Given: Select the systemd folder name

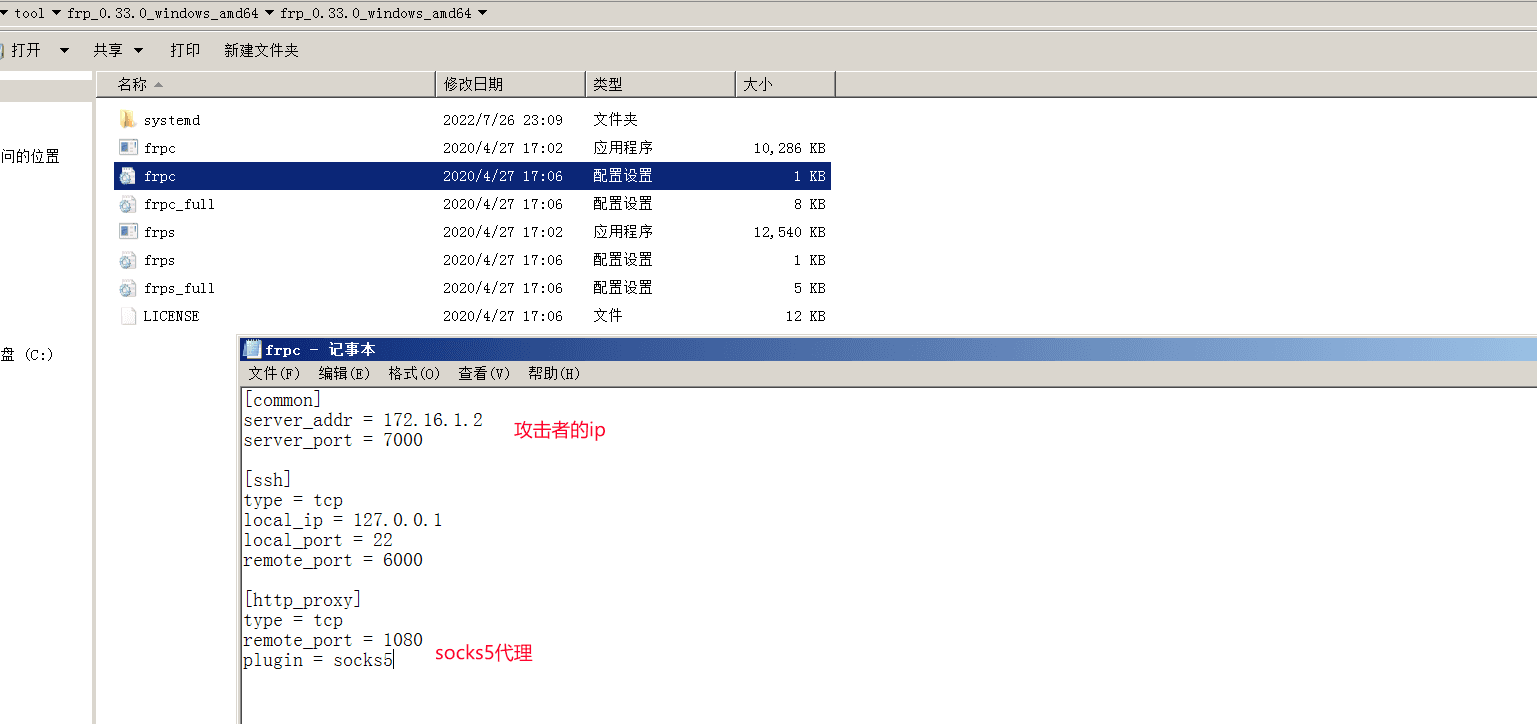Looking at the screenshot, I should pos(172,120).
